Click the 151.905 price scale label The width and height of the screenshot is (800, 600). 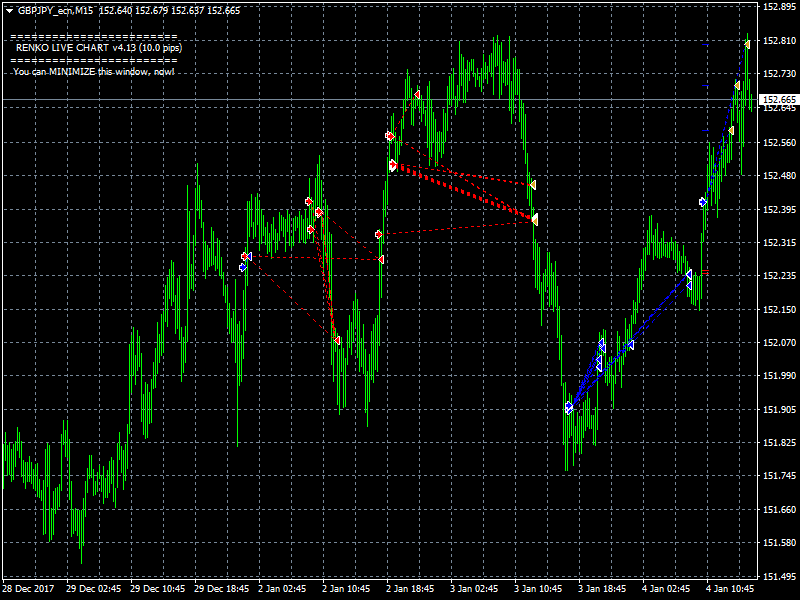[779, 410]
